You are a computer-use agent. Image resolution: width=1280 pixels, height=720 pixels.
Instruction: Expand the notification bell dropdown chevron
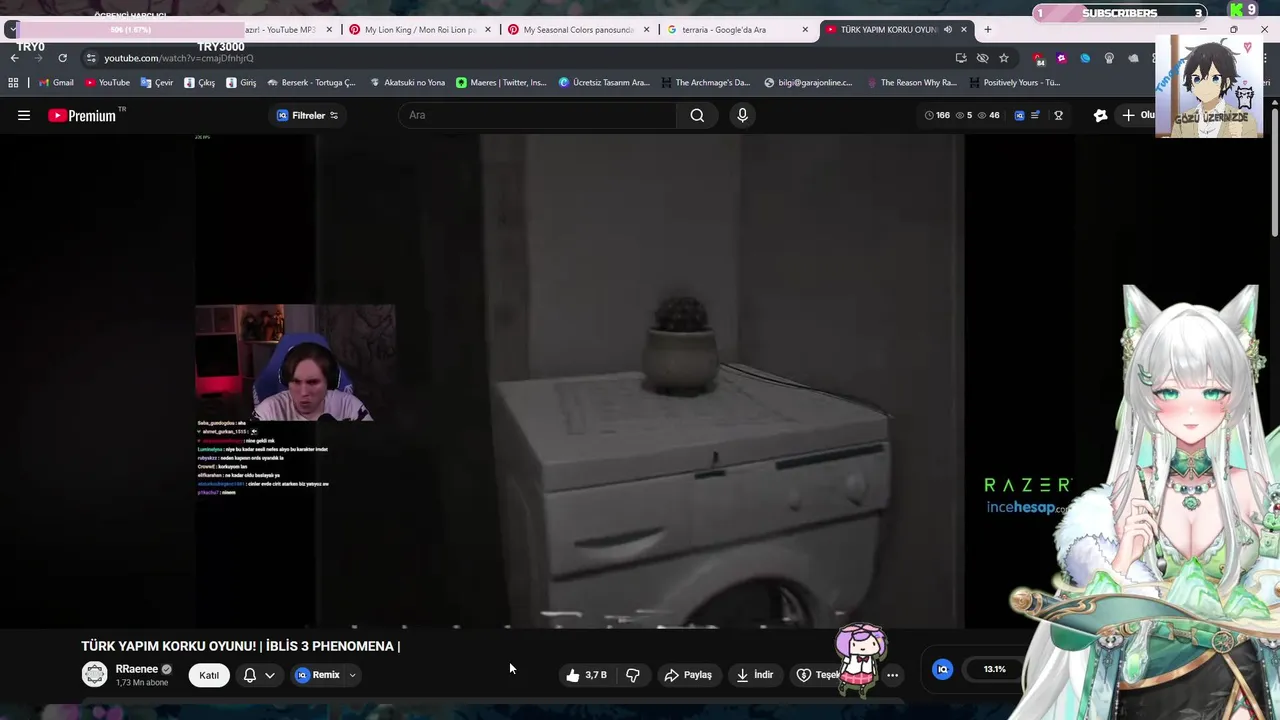click(x=269, y=675)
